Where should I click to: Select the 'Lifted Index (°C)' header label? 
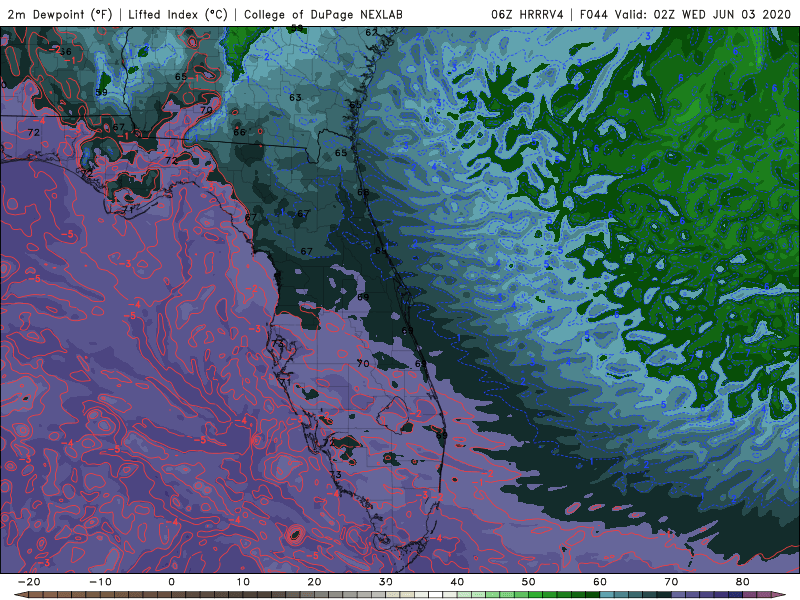click(x=178, y=14)
